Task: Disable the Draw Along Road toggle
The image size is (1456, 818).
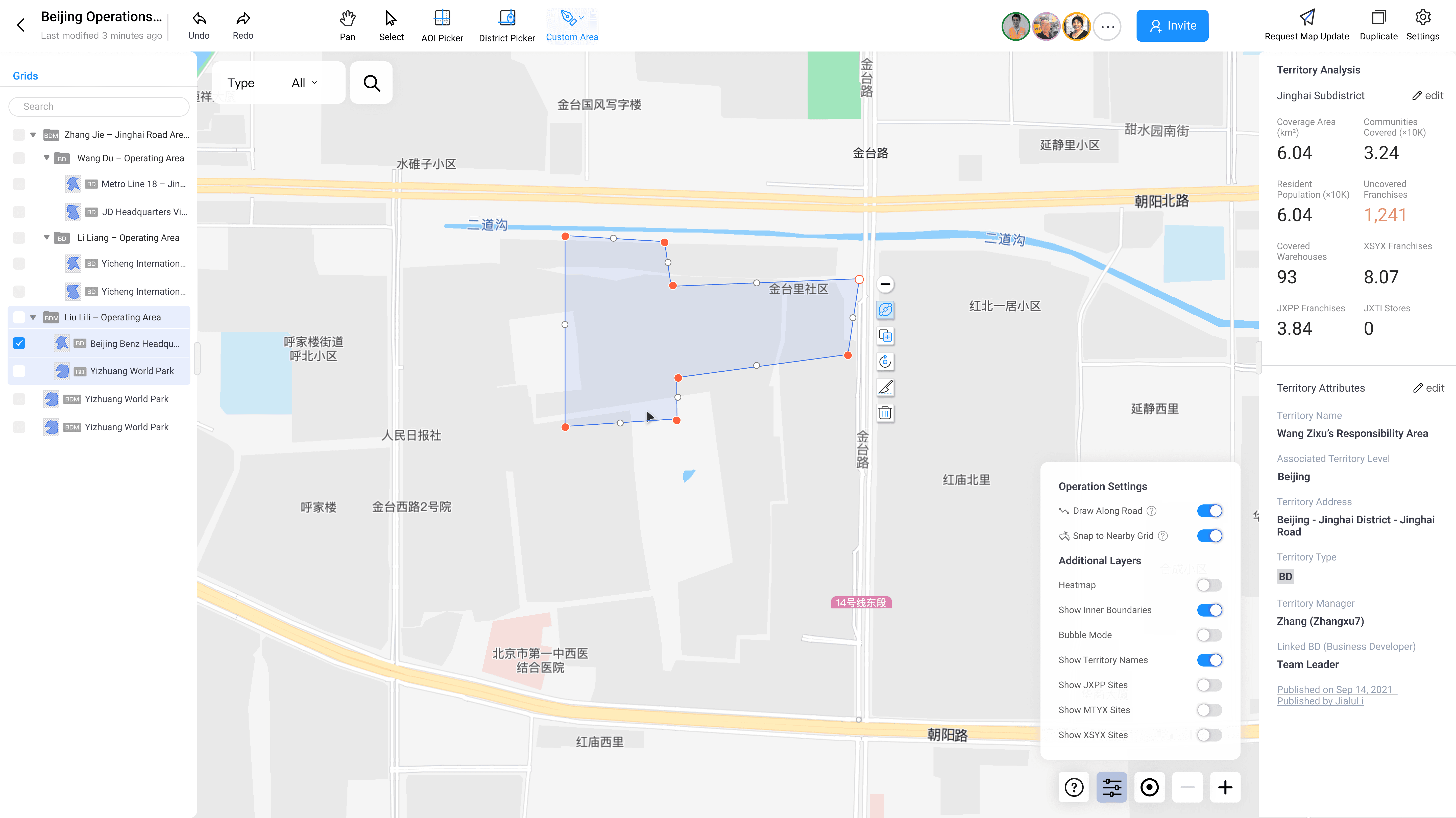Action: coord(1209,511)
